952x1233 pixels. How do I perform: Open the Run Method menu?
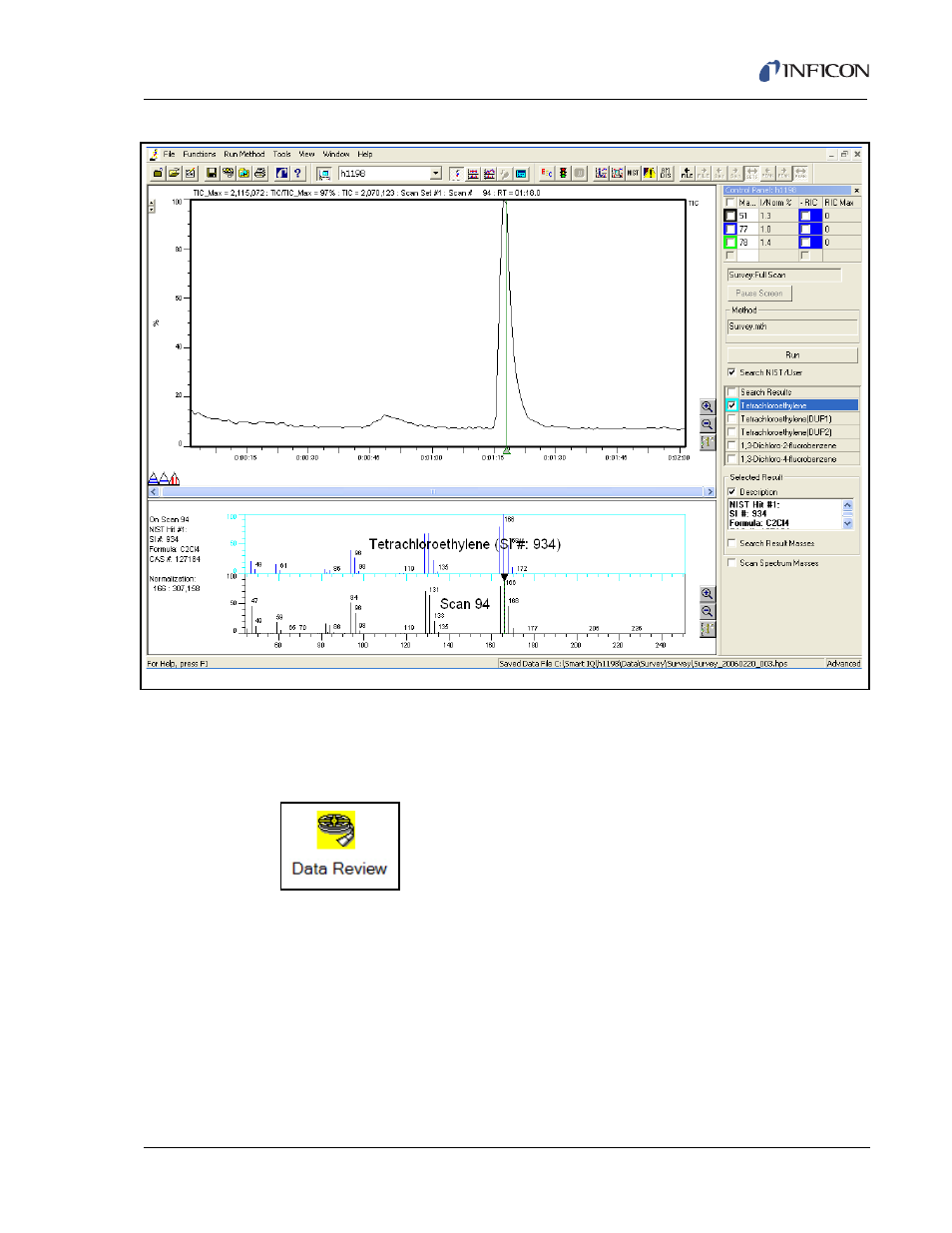point(244,155)
